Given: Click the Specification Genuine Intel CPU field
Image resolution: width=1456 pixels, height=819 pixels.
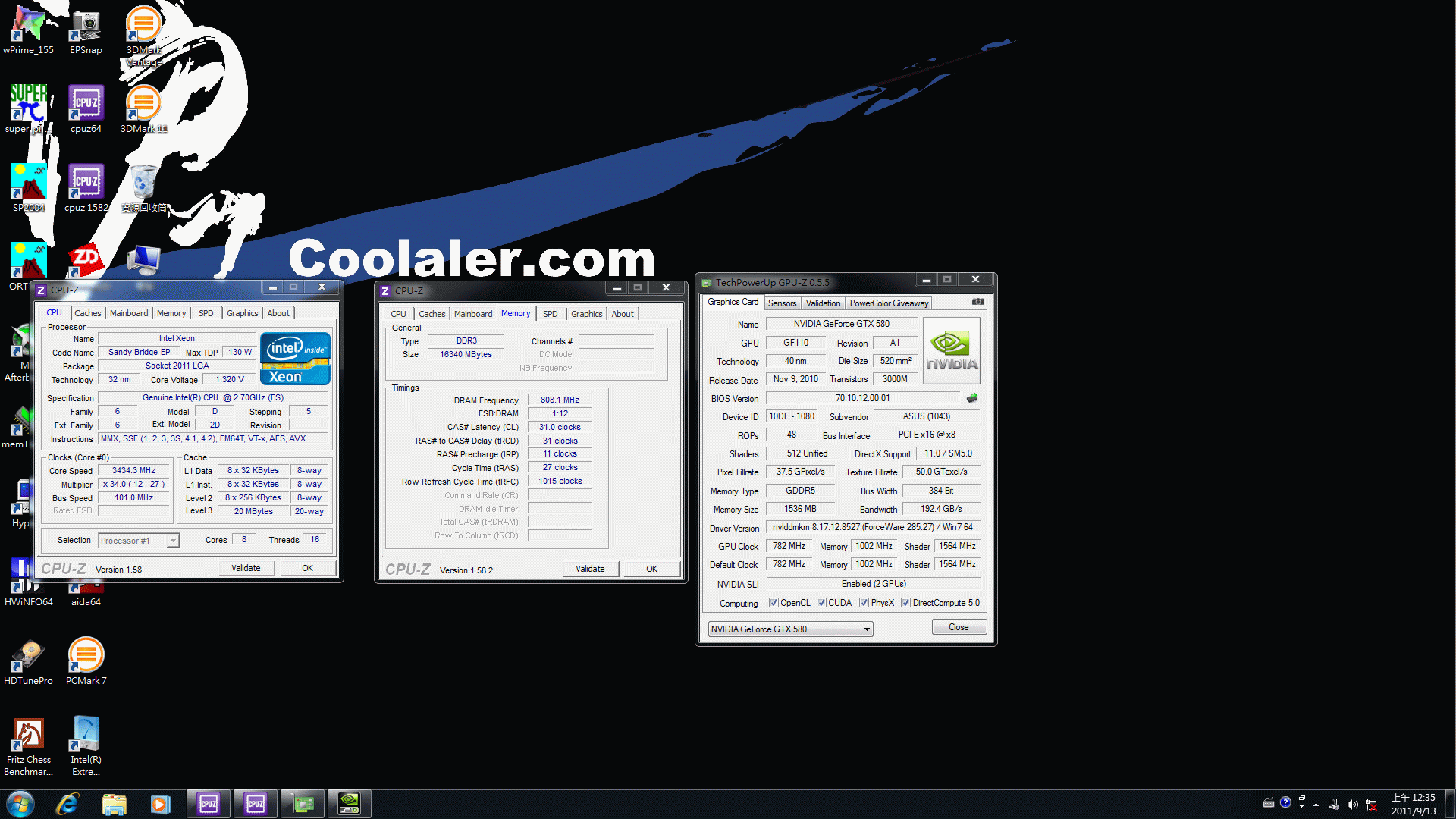Looking at the screenshot, I should click(x=213, y=397).
